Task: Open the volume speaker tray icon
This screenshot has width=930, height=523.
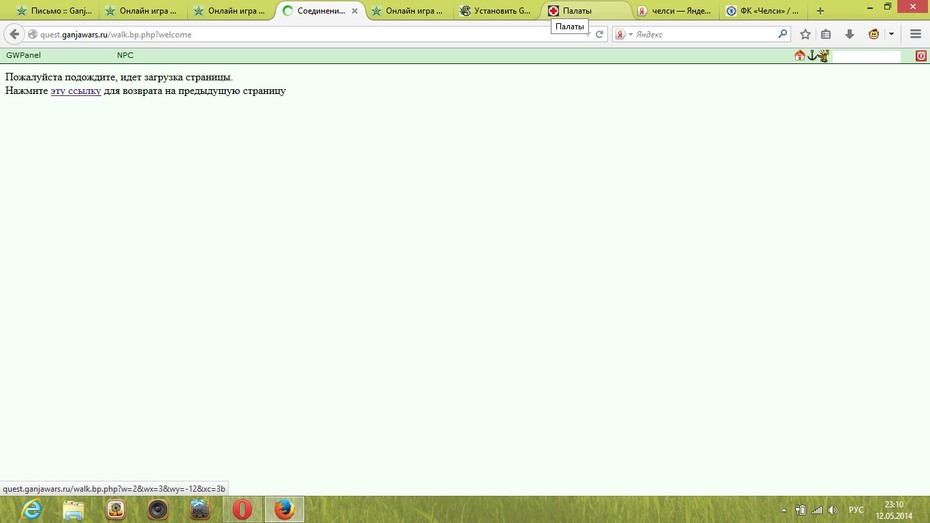Action: pyautogui.click(x=833, y=510)
